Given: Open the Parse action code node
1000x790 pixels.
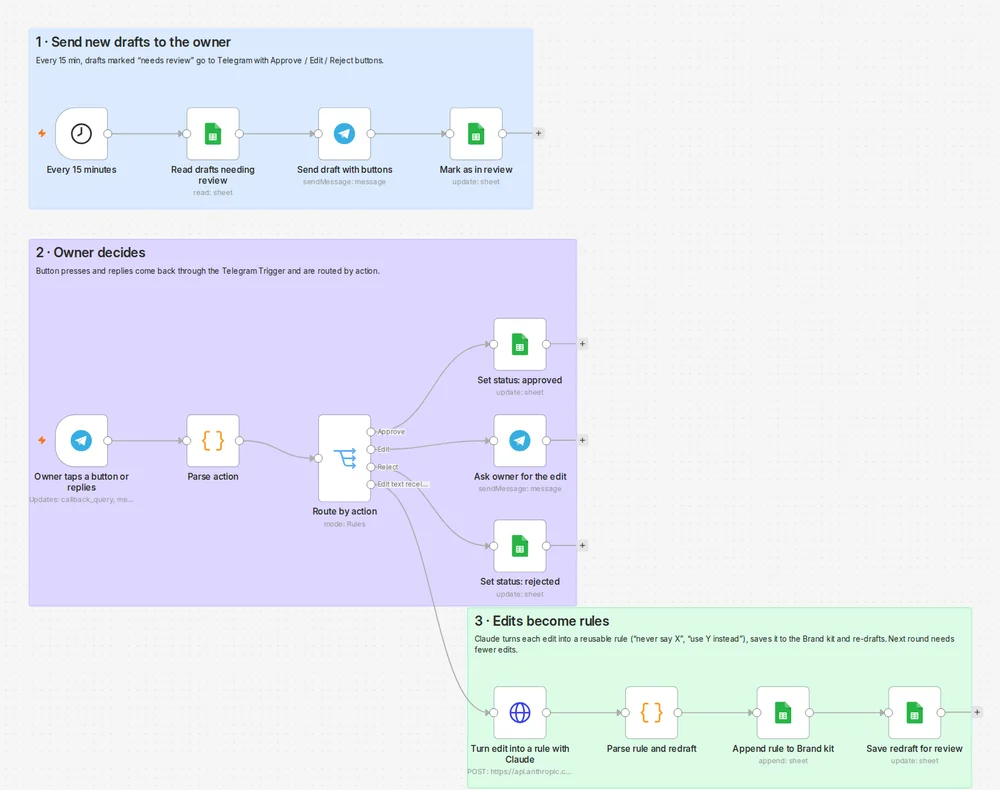Looking at the screenshot, I should click(x=213, y=441).
